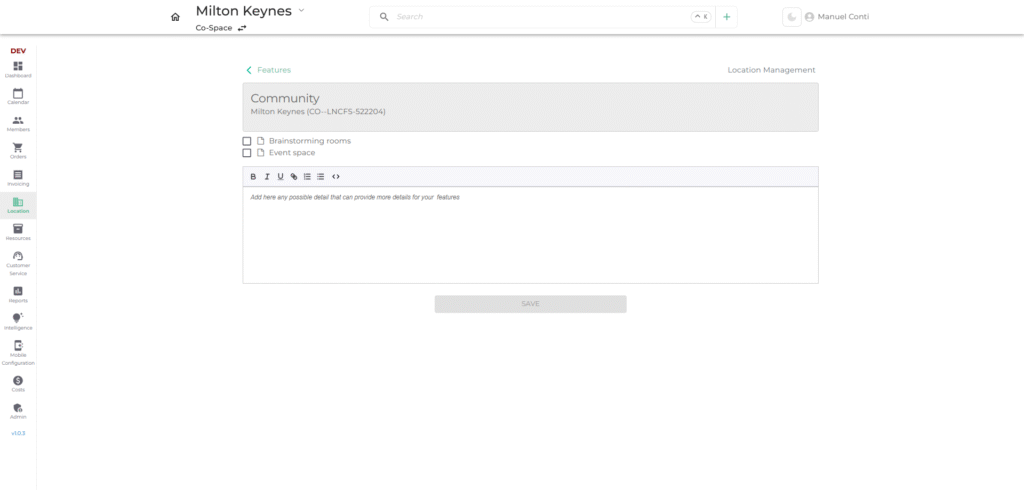Toggle dark mode moon button
Screen dimensions: 1024x490
pyautogui.click(x=791, y=17)
